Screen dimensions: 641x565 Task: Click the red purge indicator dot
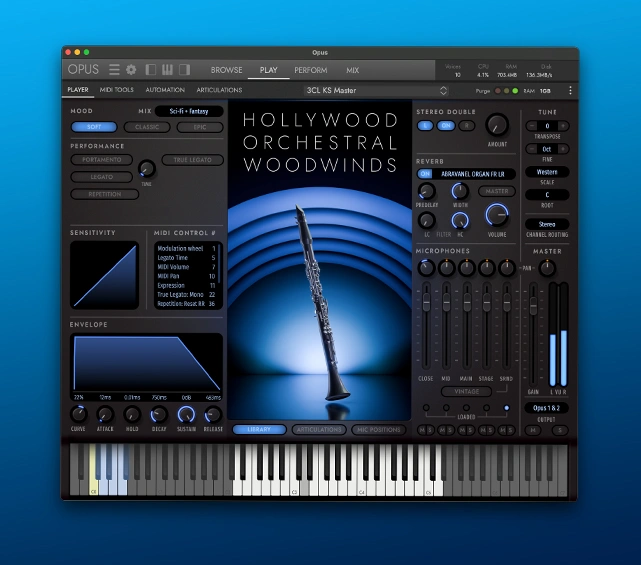(498, 91)
